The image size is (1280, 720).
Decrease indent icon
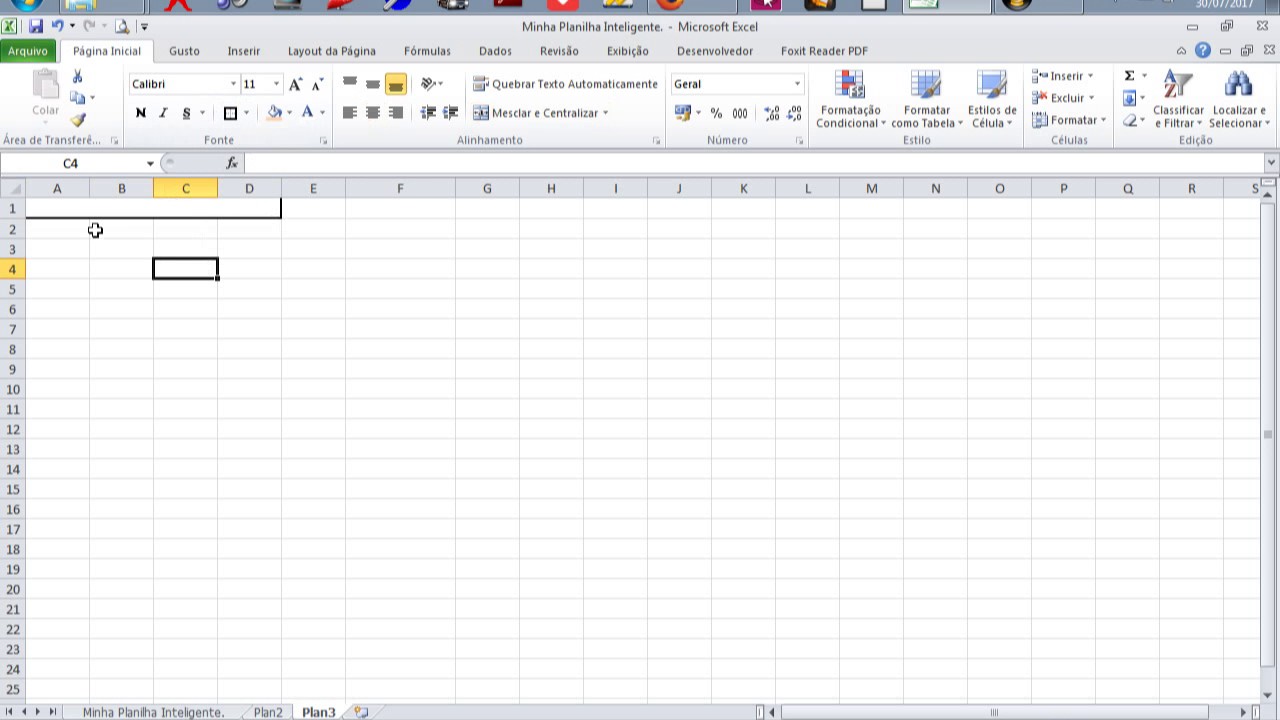428,113
